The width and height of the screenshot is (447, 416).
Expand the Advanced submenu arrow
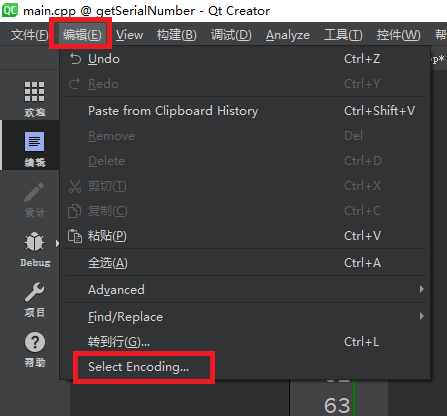click(x=422, y=289)
